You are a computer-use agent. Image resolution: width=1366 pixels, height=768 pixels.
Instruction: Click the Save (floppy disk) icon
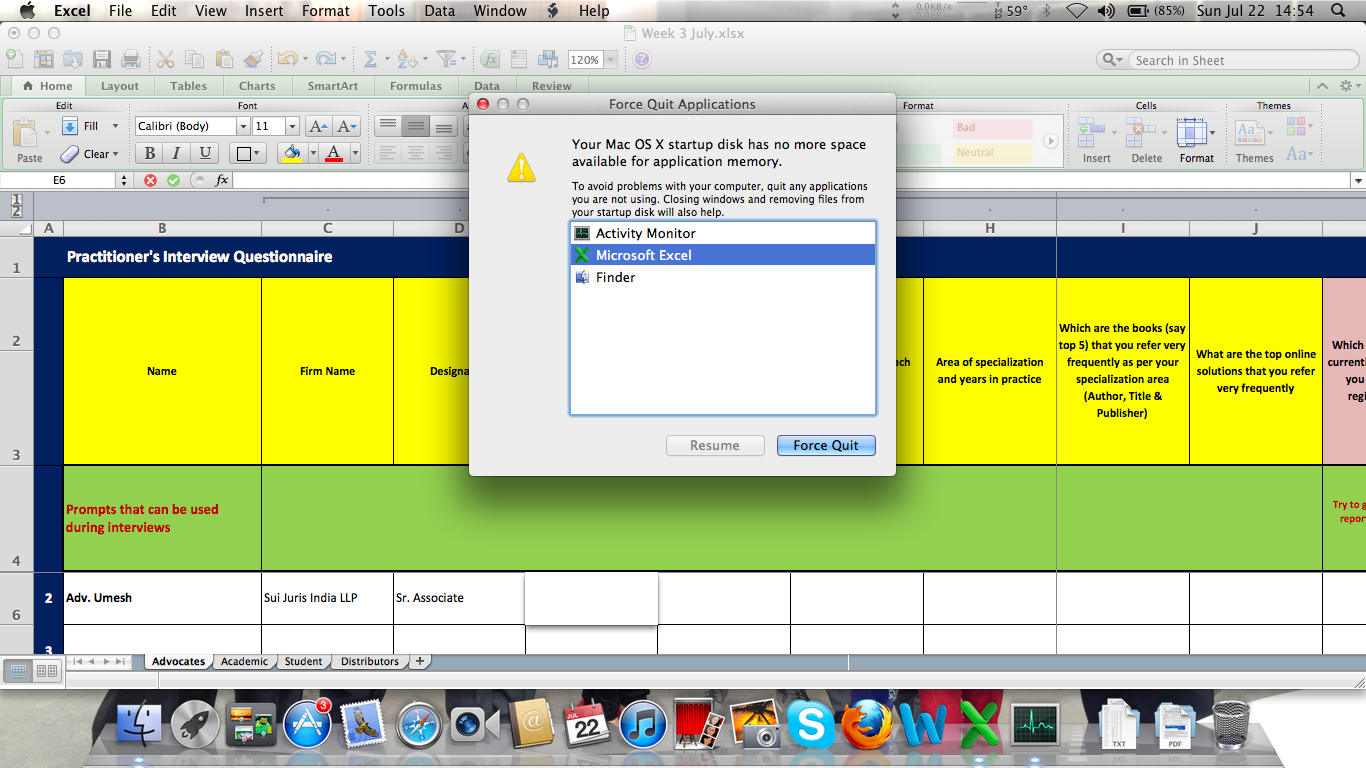(x=102, y=59)
